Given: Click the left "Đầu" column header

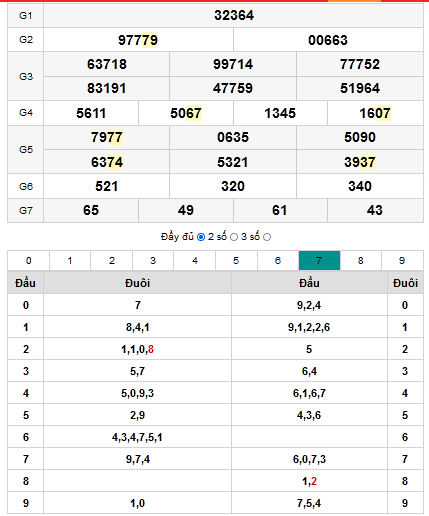Looking at the screenshot, I should (25, 283).
